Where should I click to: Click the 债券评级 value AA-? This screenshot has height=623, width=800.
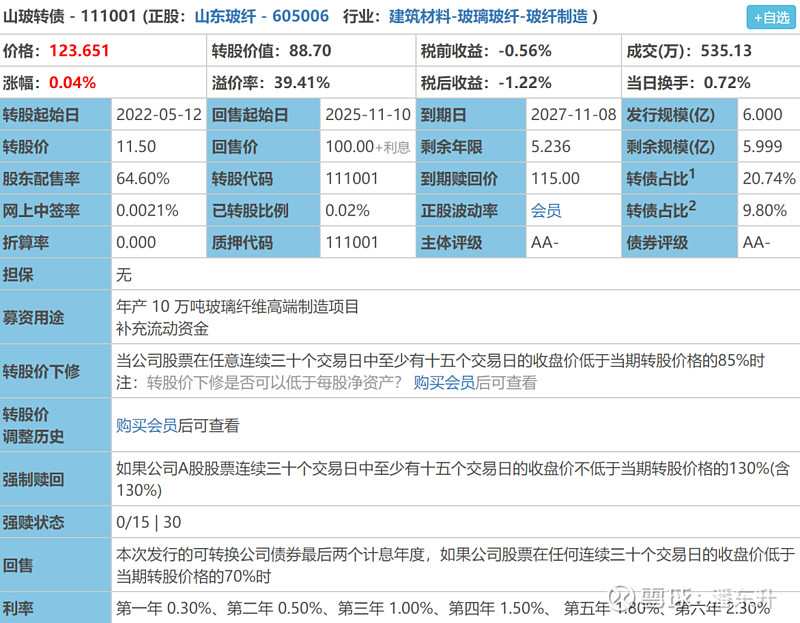pos(756,242)
